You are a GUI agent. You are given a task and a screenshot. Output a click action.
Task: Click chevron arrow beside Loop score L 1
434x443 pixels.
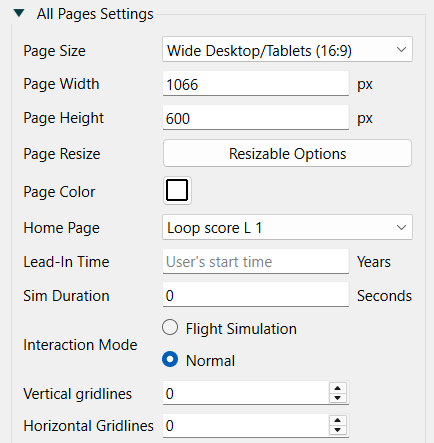point(401,228)
